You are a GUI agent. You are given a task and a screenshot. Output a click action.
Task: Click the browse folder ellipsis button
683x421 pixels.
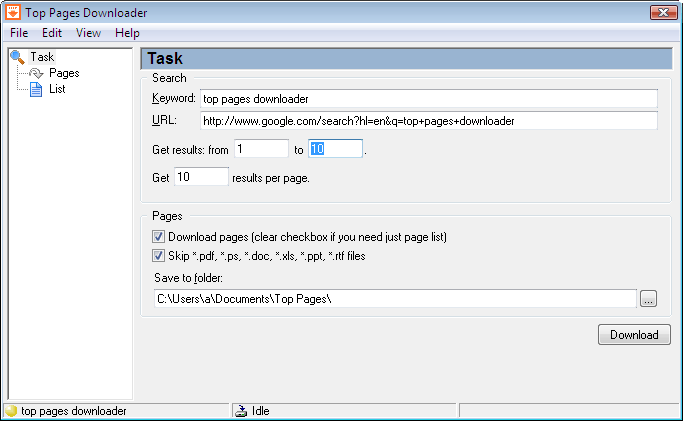coord(648,299)
